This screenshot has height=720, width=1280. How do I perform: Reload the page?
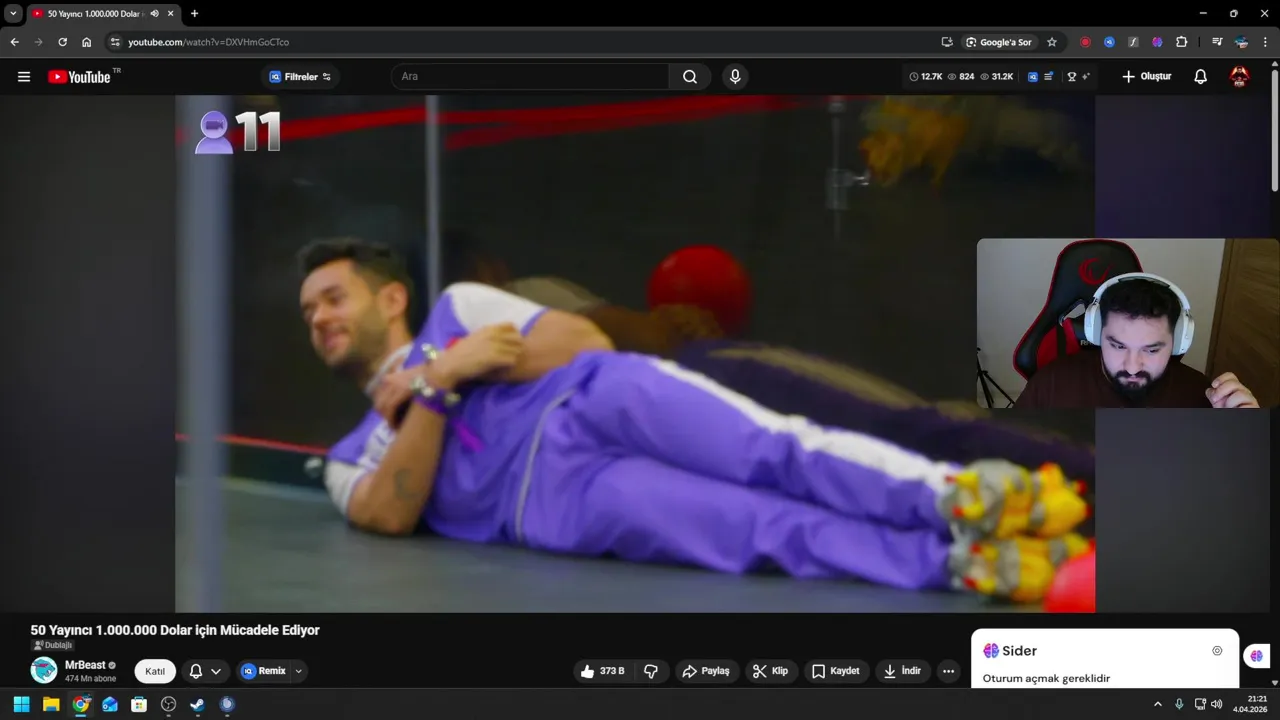point(62,42)
